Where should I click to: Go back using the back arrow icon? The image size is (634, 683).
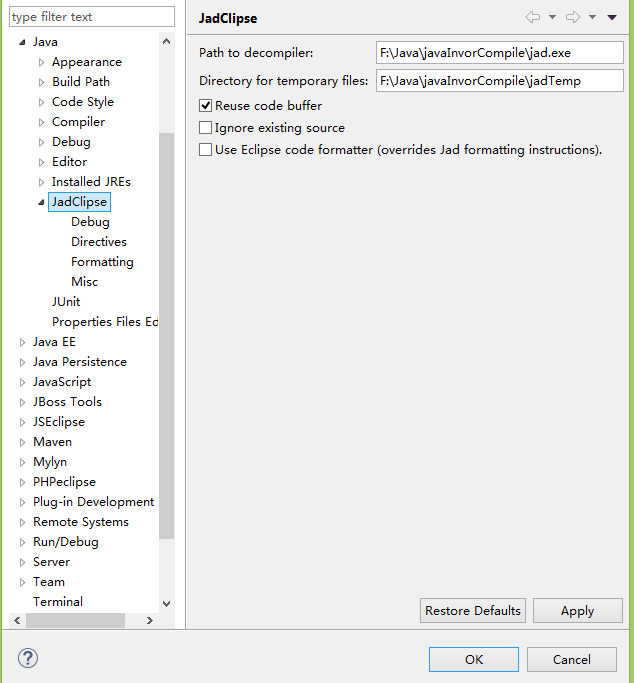coord(533,17)
